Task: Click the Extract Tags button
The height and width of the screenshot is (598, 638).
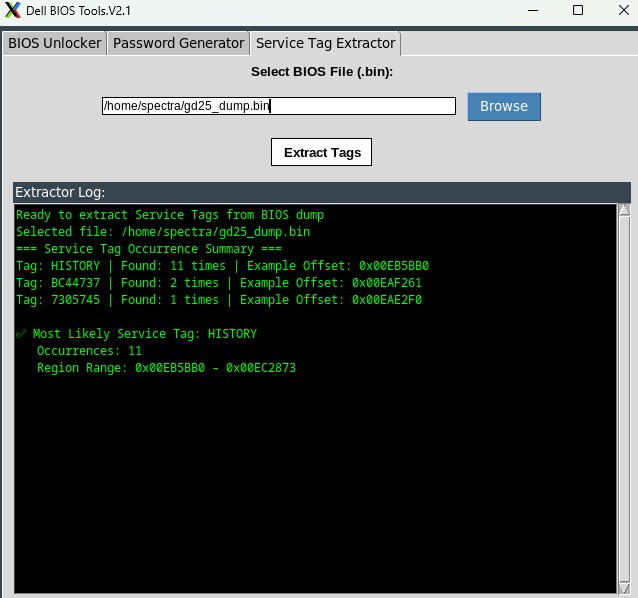Action: (321, 152)
